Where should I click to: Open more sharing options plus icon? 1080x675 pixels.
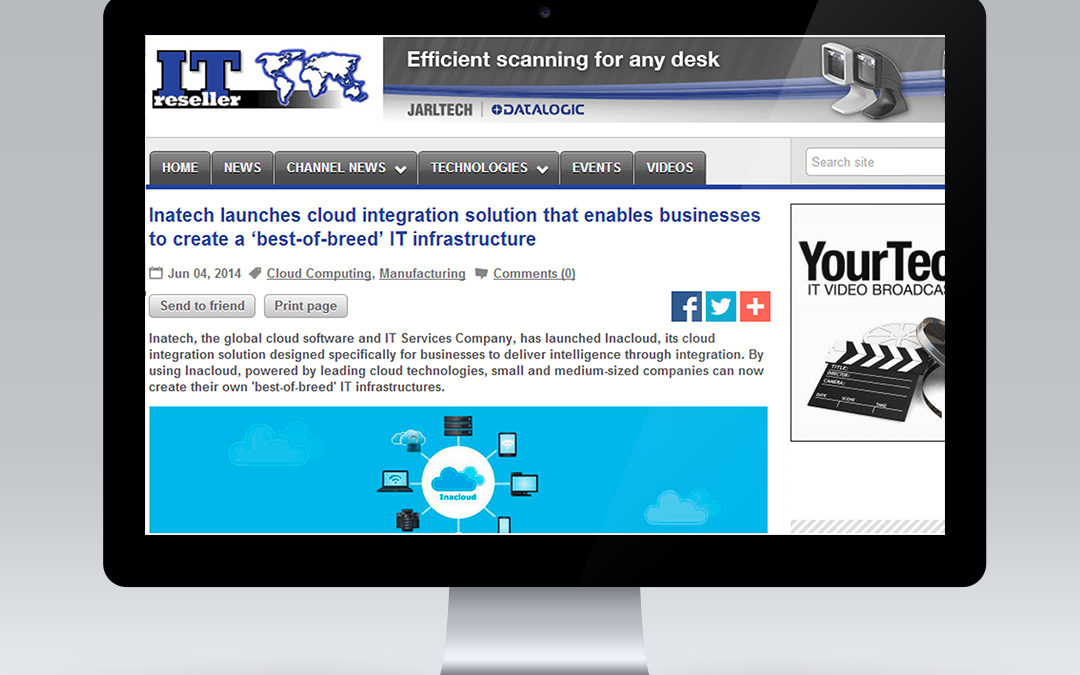pyautogui.click(x=755, y=307)
